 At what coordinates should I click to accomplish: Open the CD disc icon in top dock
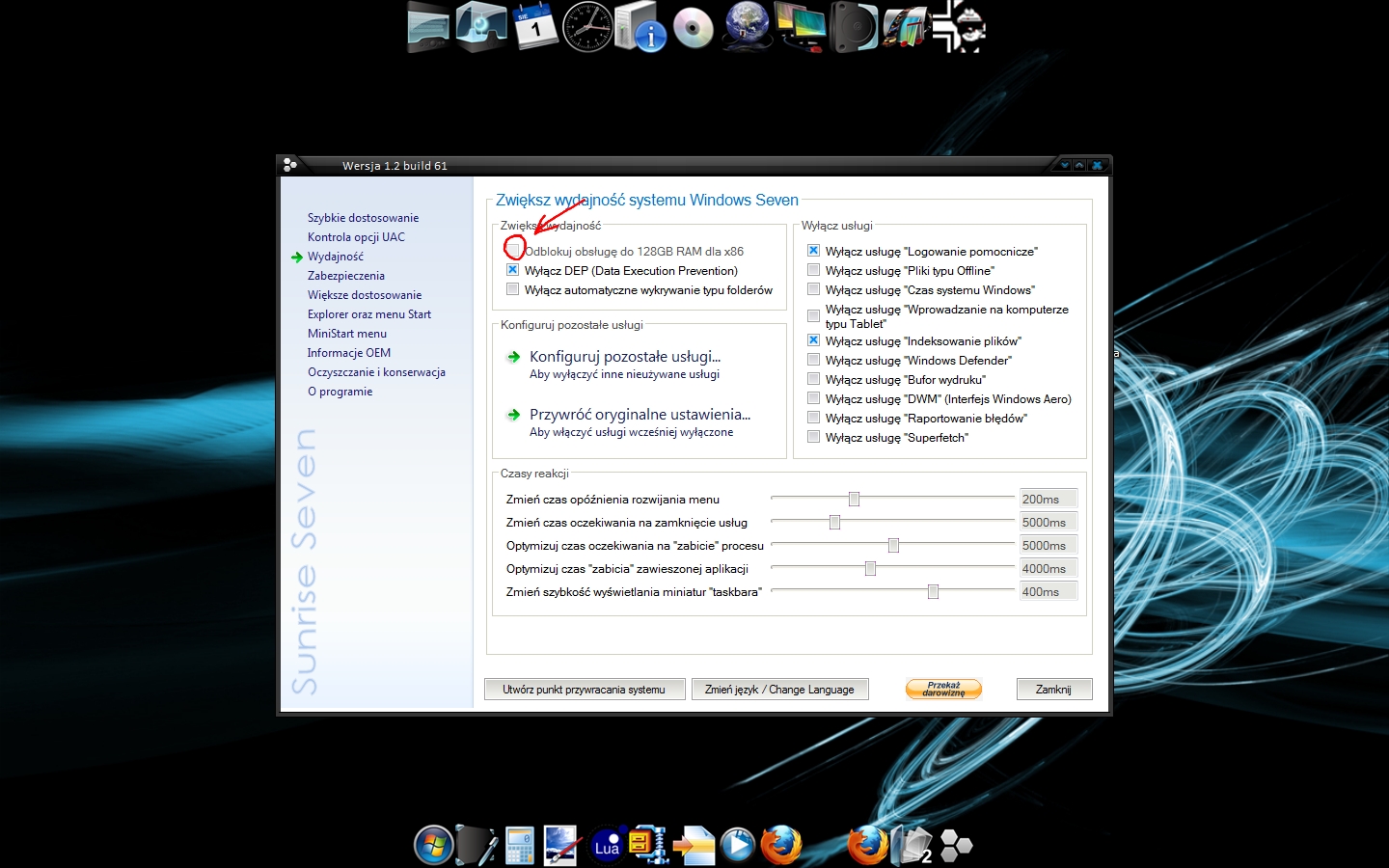point(693,28)
